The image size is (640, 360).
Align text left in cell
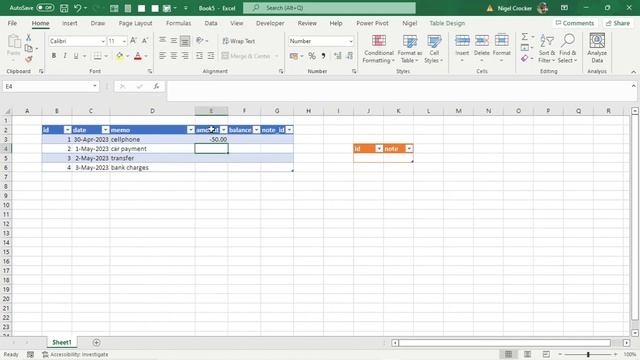click(x=162, y=56)
